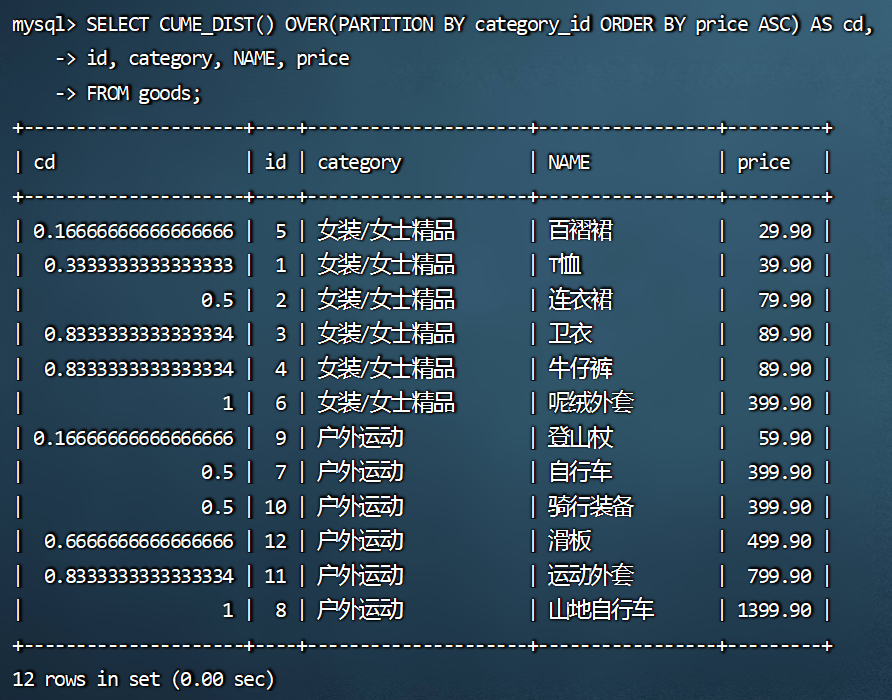Click the 'cd' column header

(x=45, y=162)
